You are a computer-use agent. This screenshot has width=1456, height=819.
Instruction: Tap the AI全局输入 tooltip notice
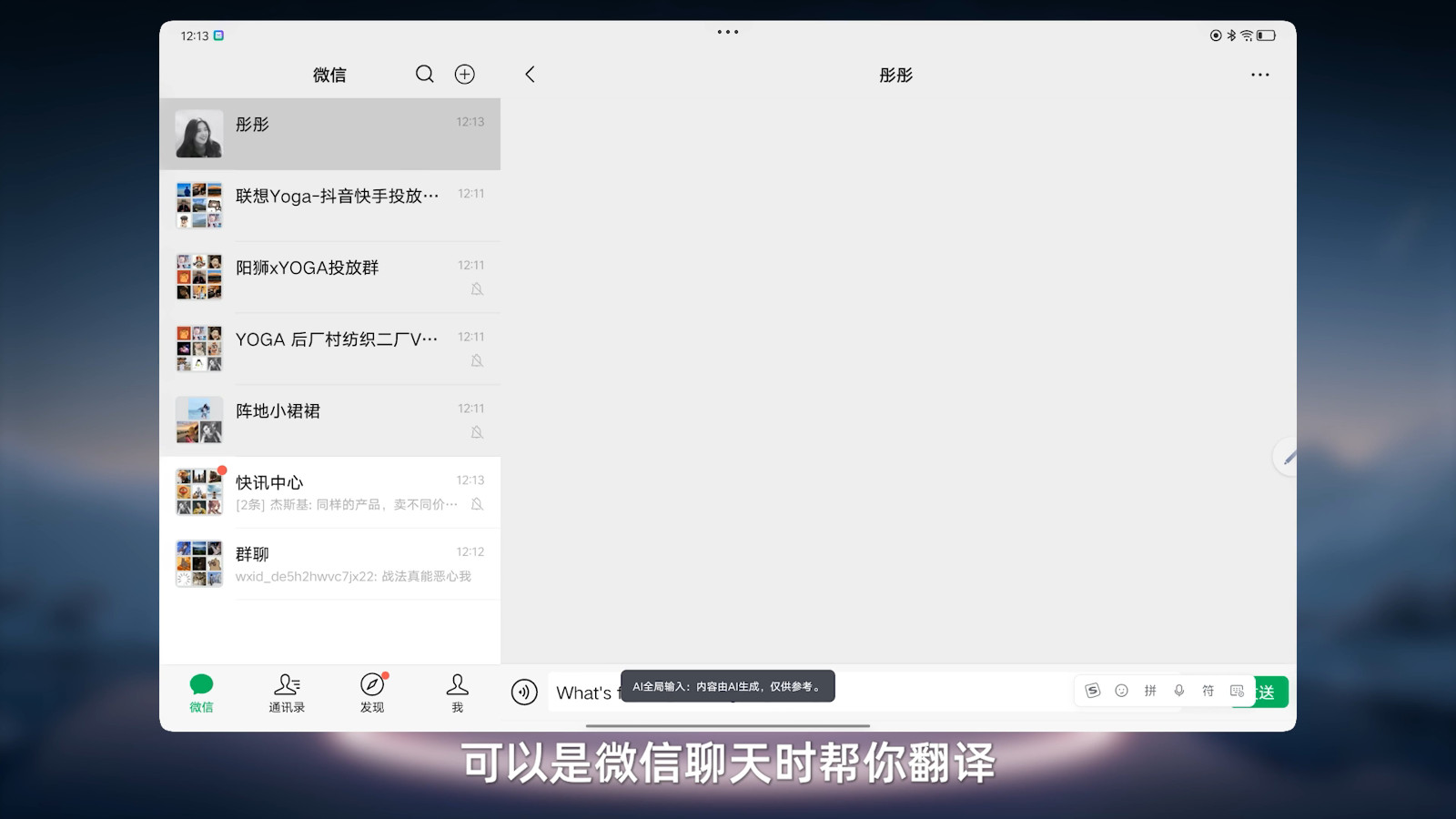click(x=727, y=686)
